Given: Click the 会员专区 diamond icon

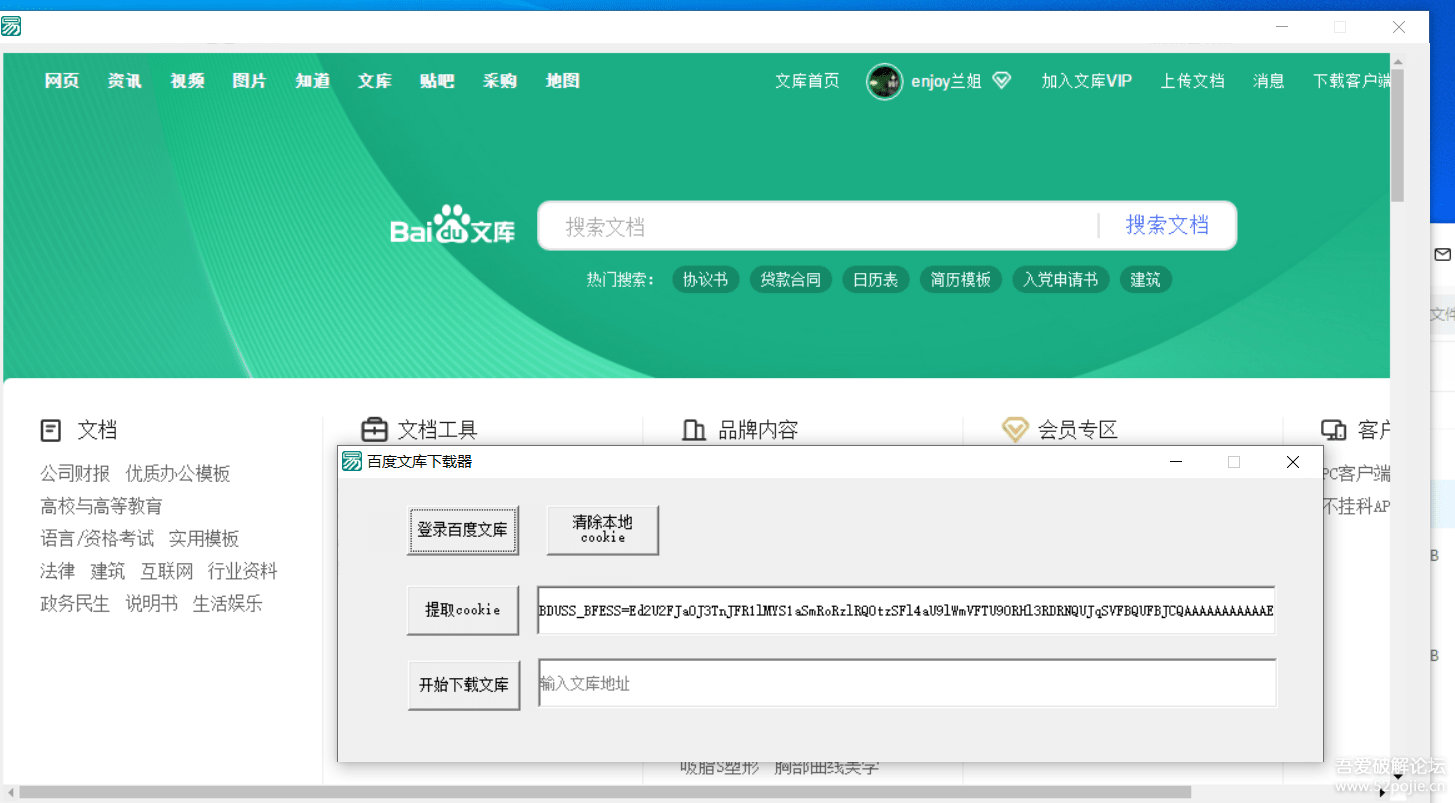Looking at the screenshot, I should 1015,430.
